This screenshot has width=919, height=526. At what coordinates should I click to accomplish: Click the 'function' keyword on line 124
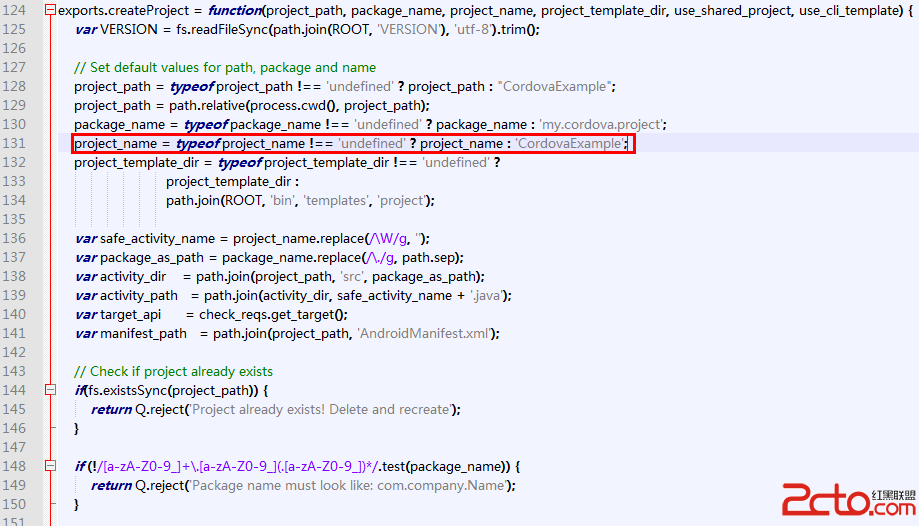pos(234,10)
